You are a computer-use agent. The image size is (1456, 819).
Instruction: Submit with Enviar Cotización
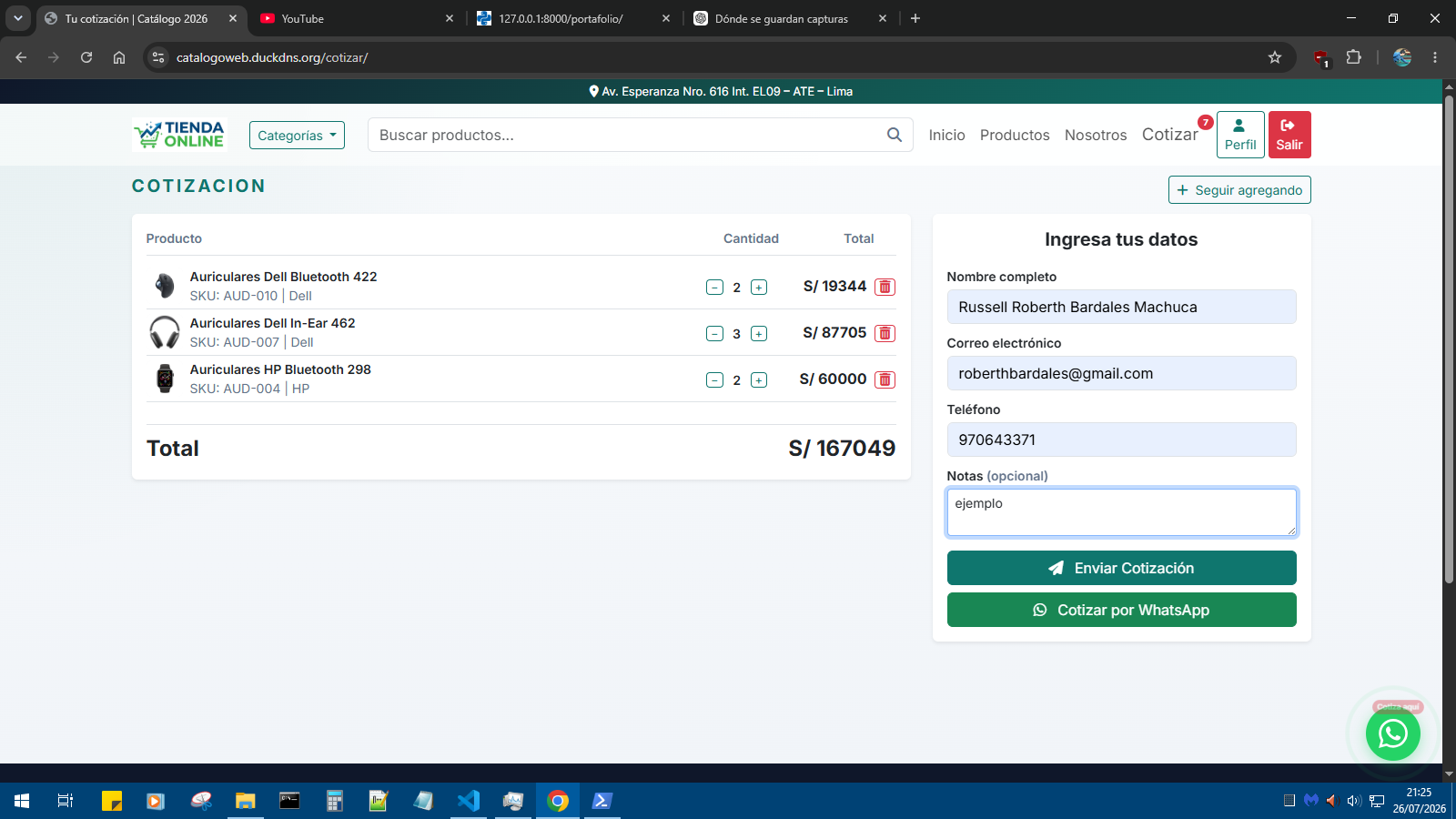(x=1121, y=568)
